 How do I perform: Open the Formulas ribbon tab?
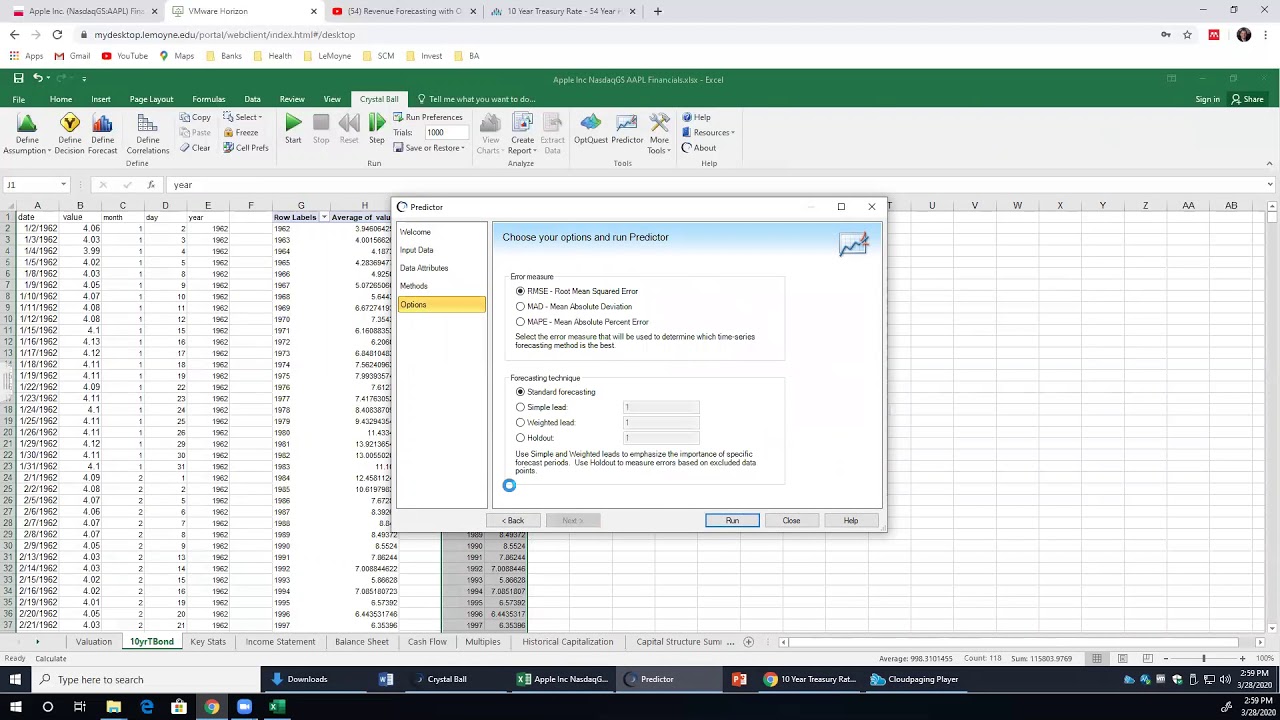tap(208, 99)
